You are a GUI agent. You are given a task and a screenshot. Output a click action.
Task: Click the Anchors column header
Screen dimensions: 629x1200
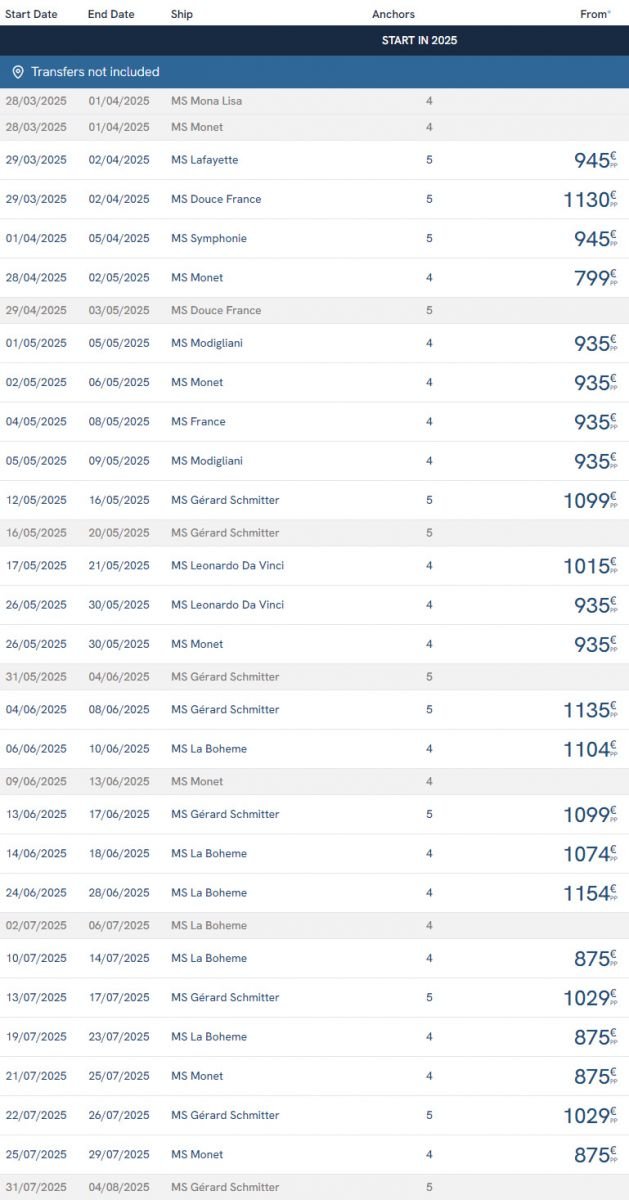[x=393, y=14]
